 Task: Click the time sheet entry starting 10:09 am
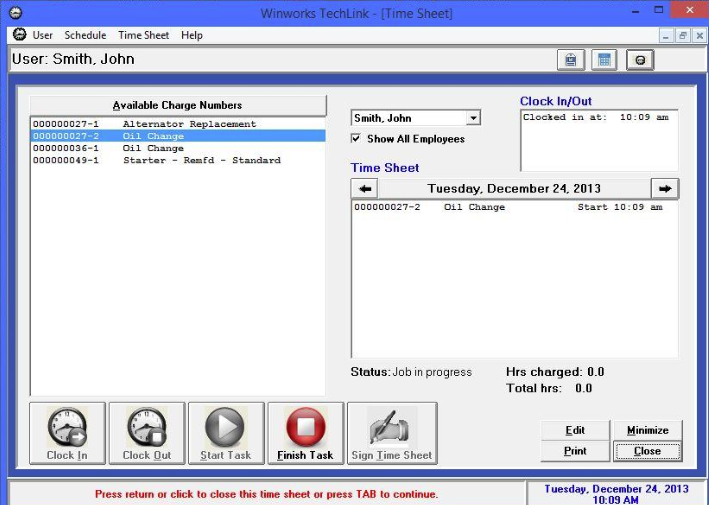click(514, 207)
